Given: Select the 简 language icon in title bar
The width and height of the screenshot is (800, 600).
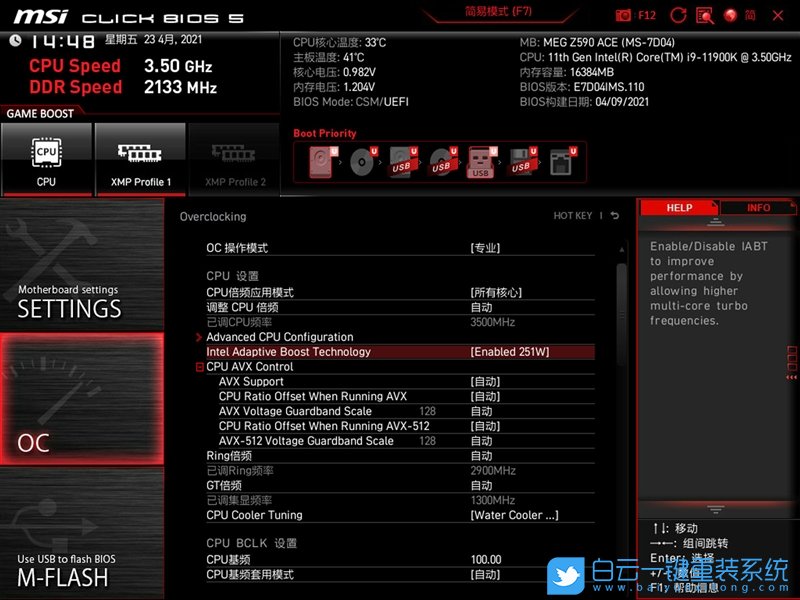Looking at the screenshot, I should [x=749, y=14].
